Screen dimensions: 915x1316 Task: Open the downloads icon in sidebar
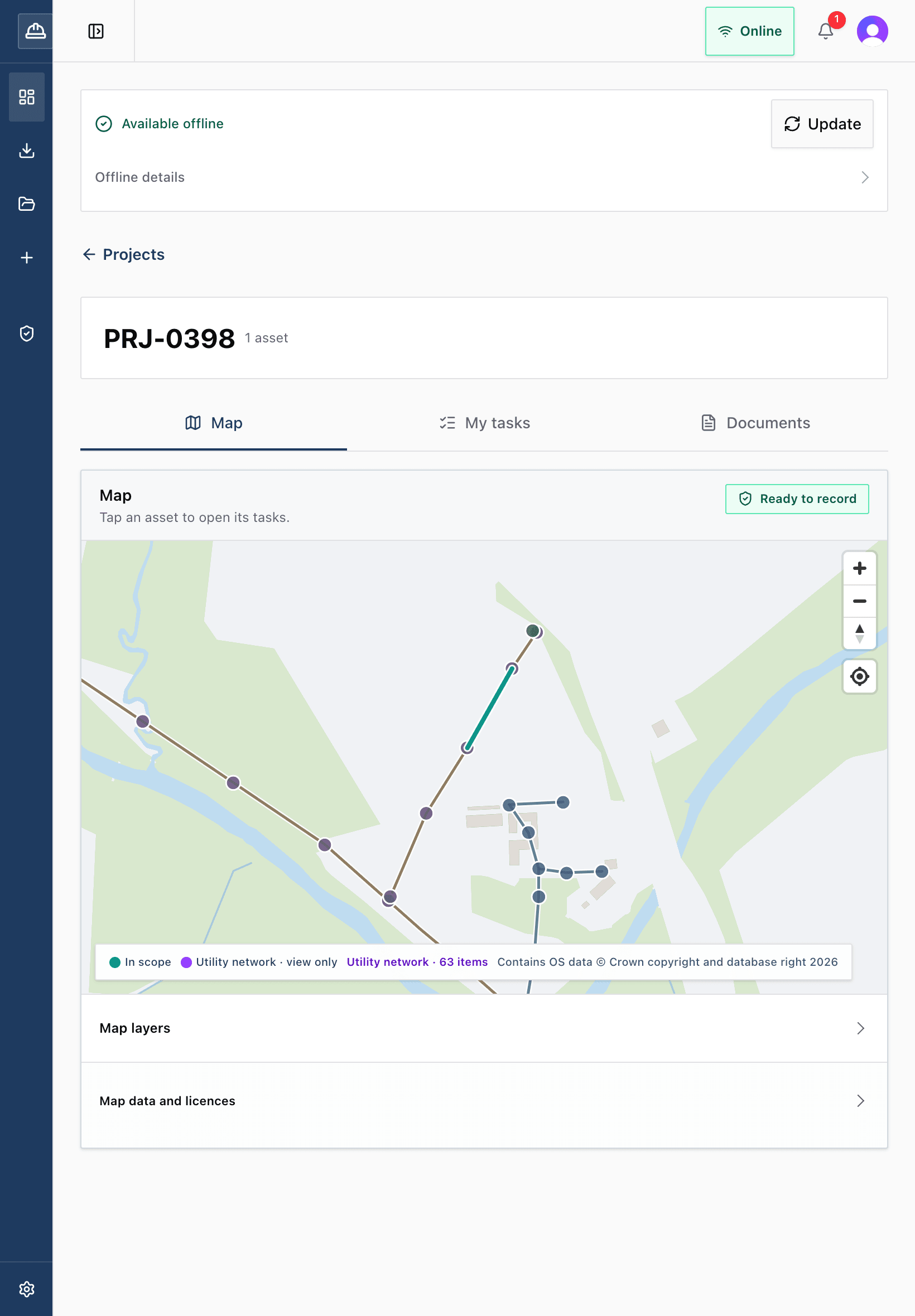(26, 151)
